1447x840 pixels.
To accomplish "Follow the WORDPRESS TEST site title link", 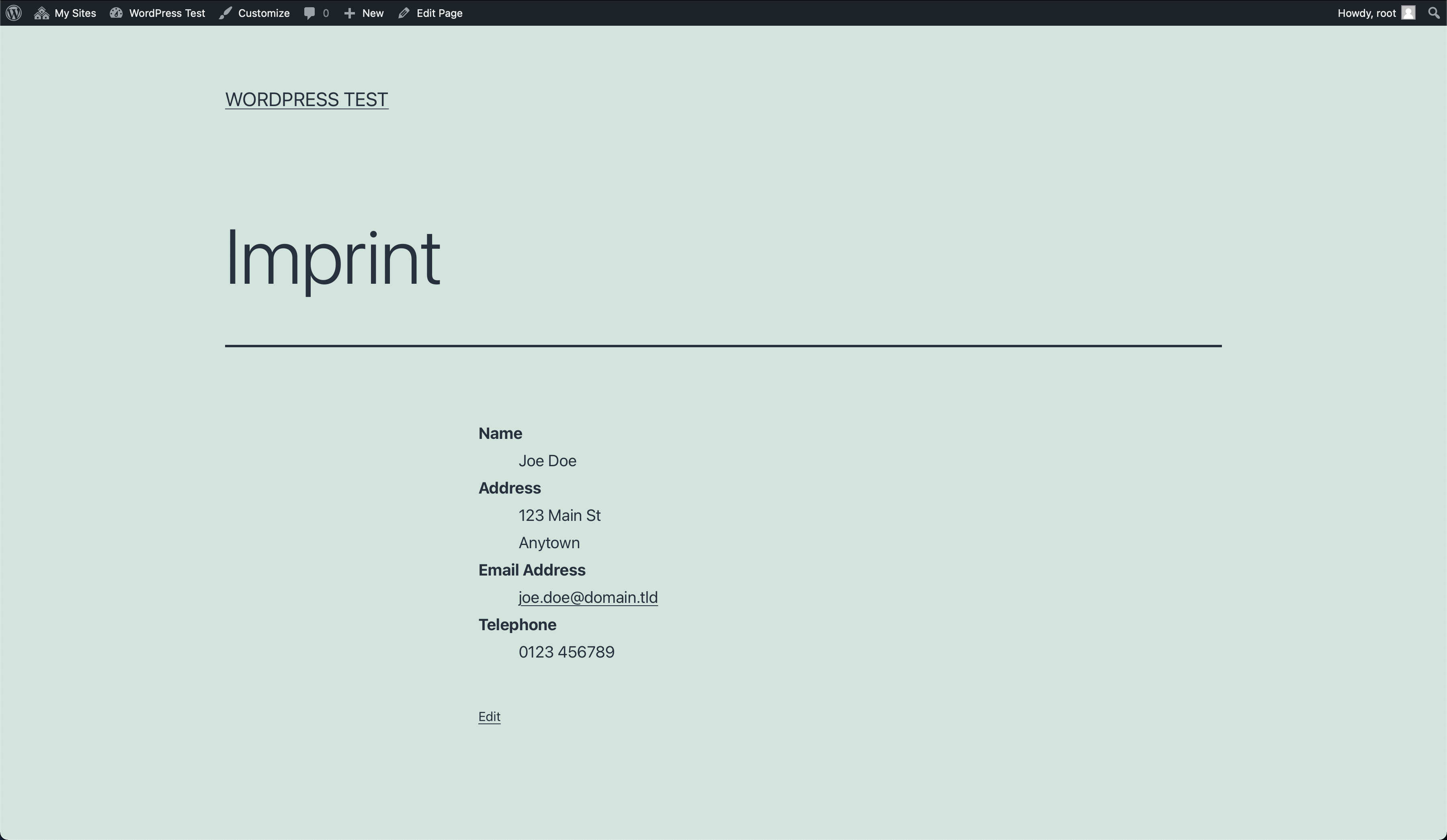I will pos(307,99).
